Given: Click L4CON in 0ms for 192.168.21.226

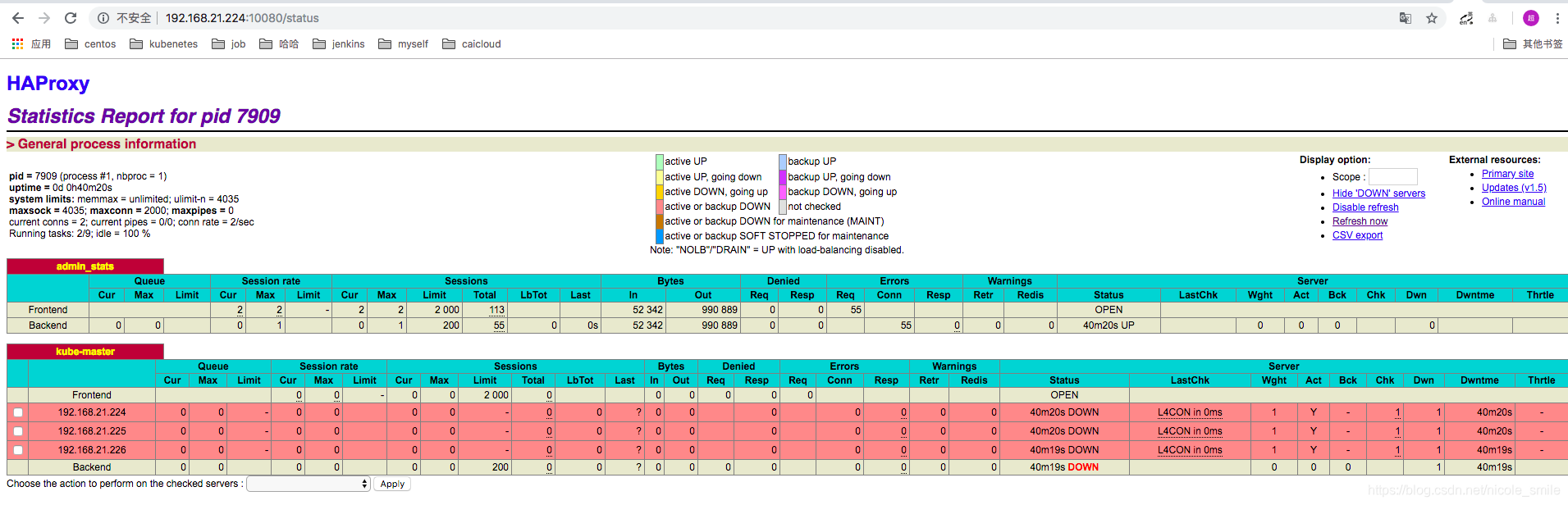Looking at the screenshot, I should click(x=1190, y=450).
